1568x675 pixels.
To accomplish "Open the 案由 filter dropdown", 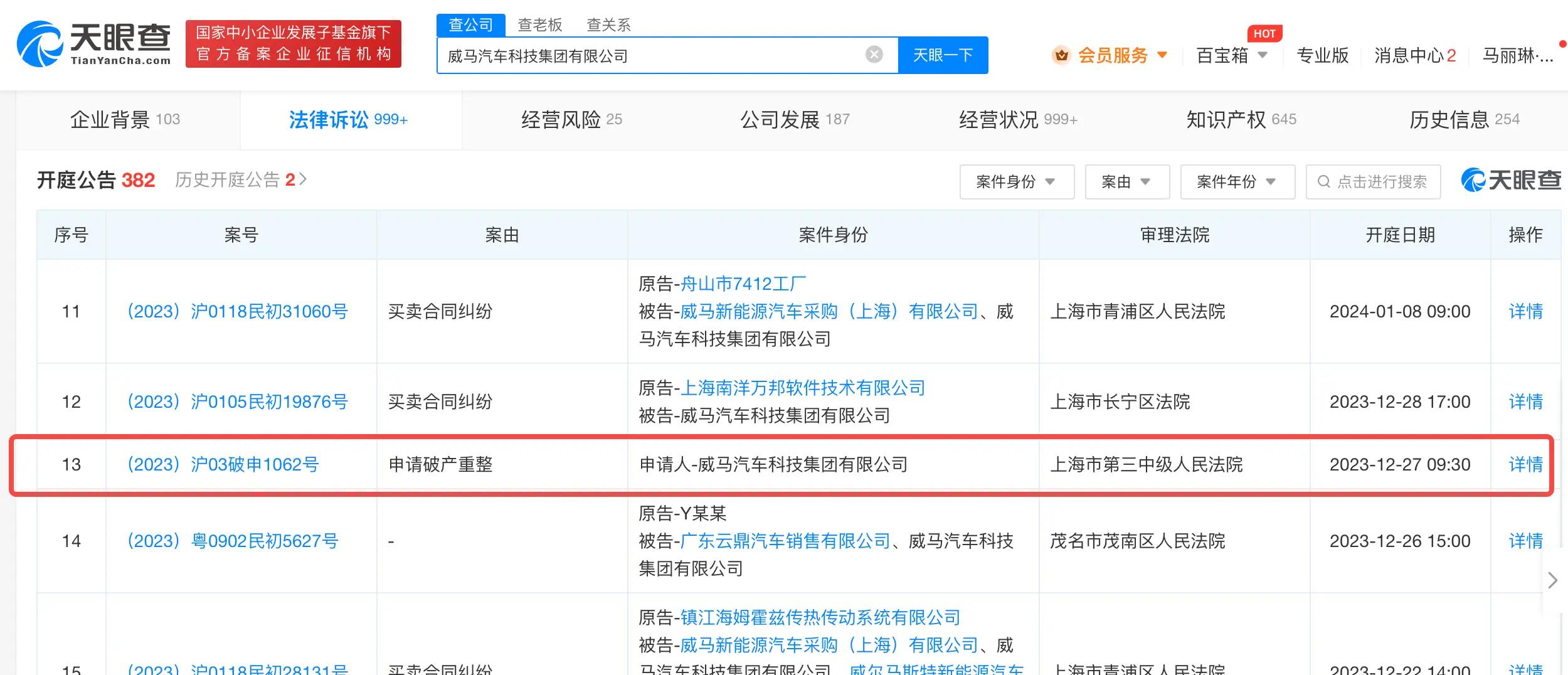I will [x=1127, y=182].
